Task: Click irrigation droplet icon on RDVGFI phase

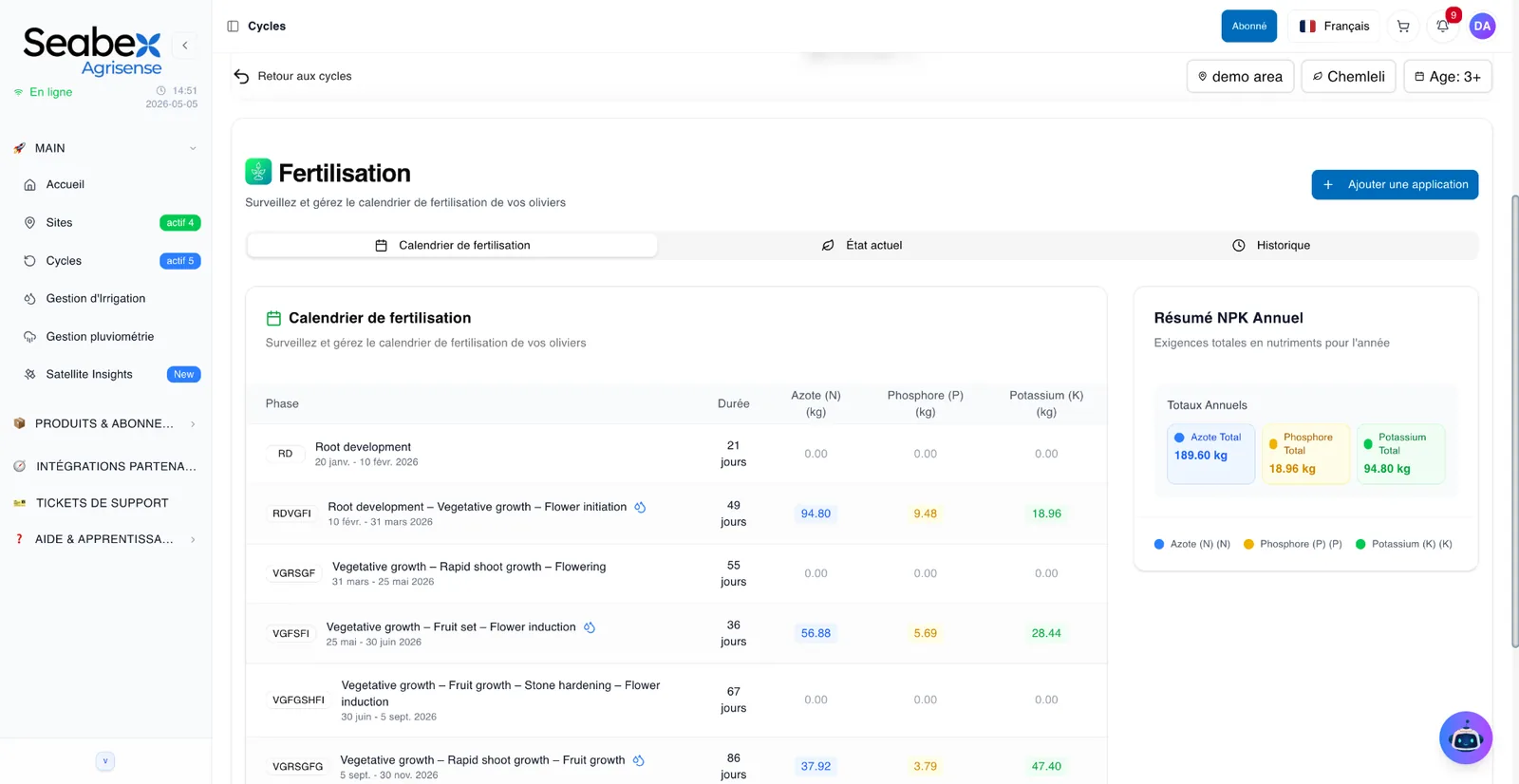Action: pyautogui.click(x=640, y=508)
